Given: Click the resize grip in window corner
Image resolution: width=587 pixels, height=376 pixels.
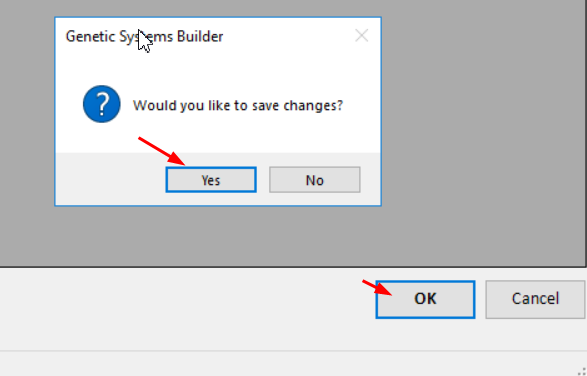Looking at the screenshot, I should tap(581, 371).
